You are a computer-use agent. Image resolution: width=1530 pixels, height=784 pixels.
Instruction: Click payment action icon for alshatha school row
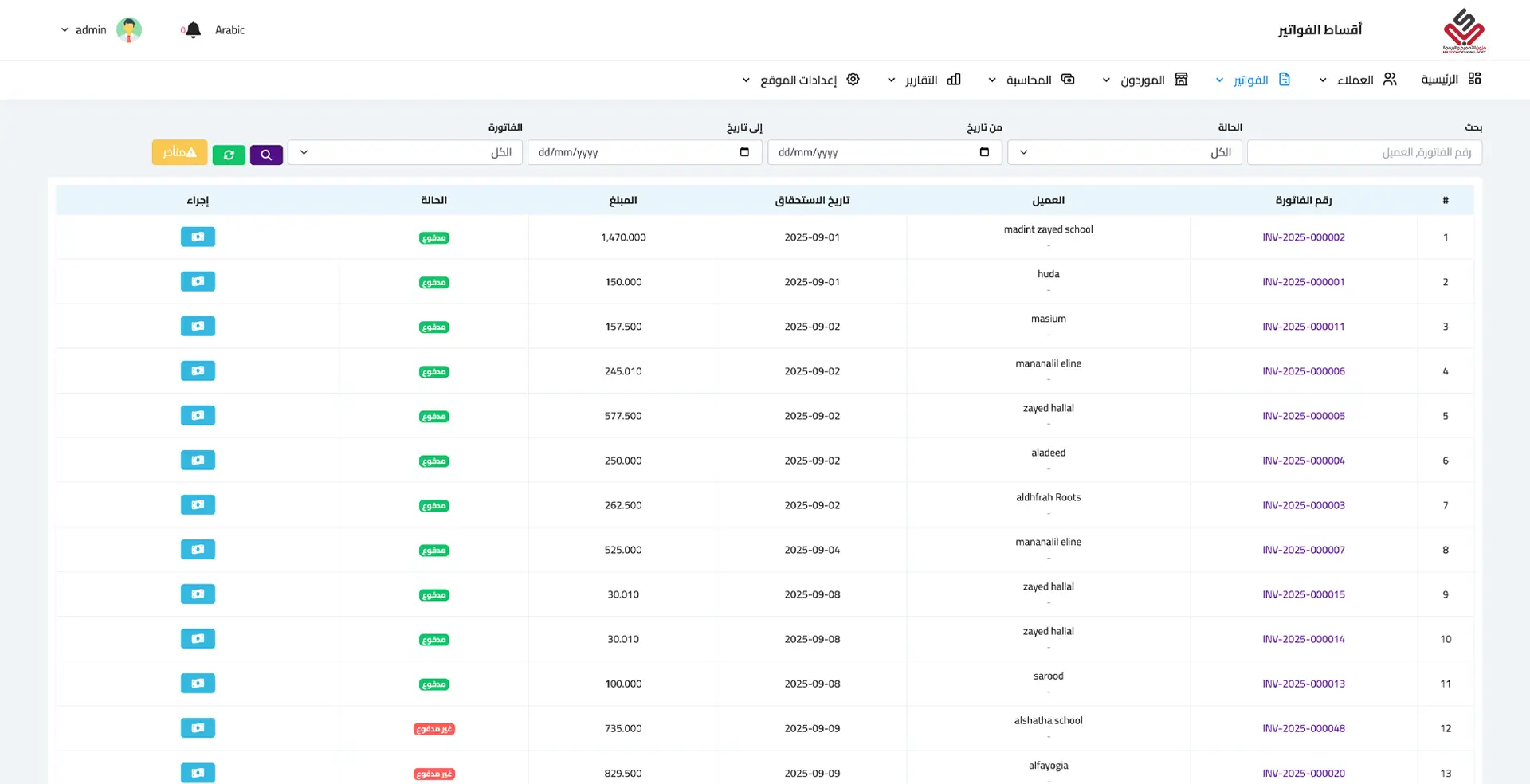(x=198, y=727)
